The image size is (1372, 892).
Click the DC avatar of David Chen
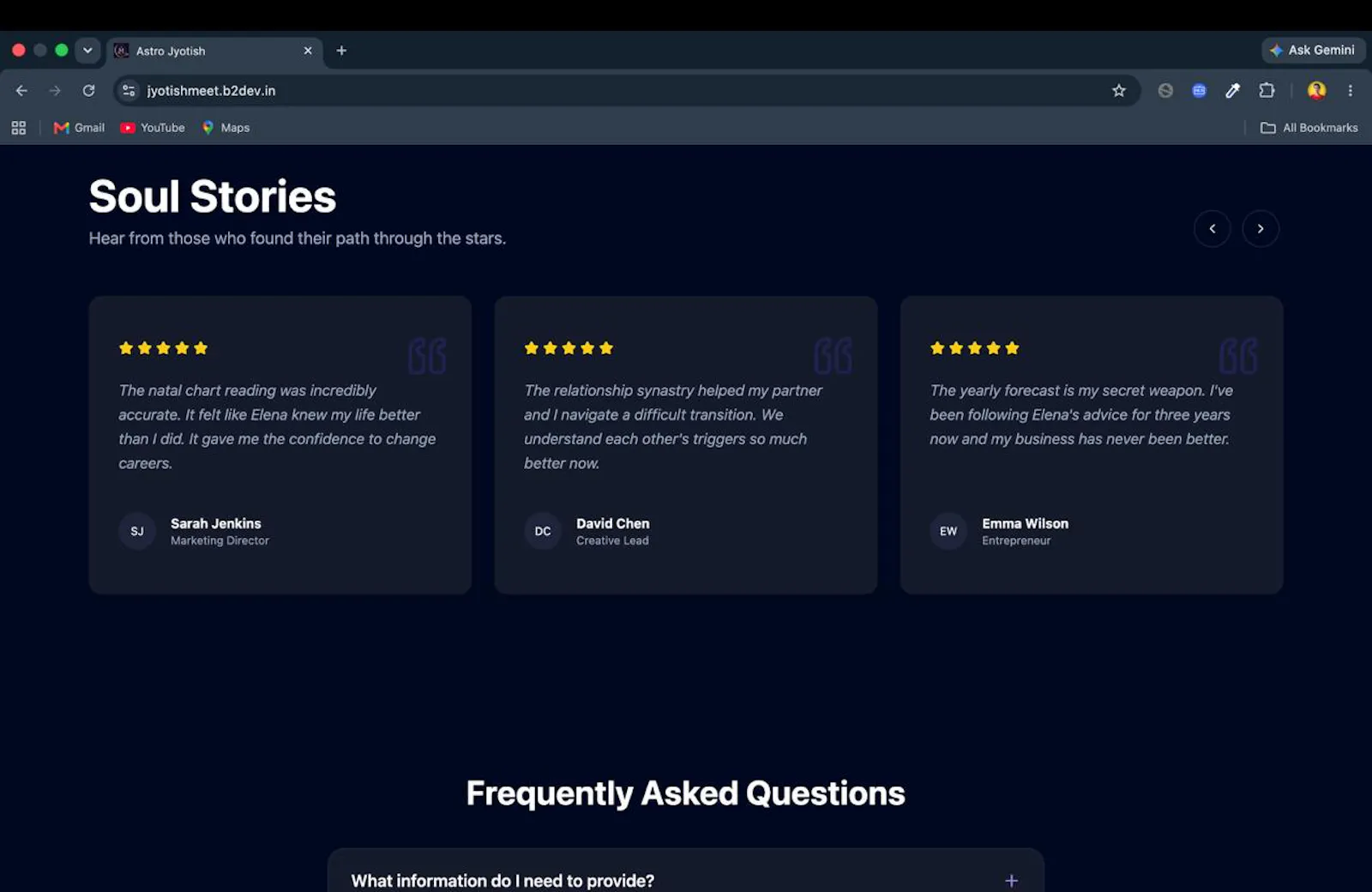click(x=543, y=531)
